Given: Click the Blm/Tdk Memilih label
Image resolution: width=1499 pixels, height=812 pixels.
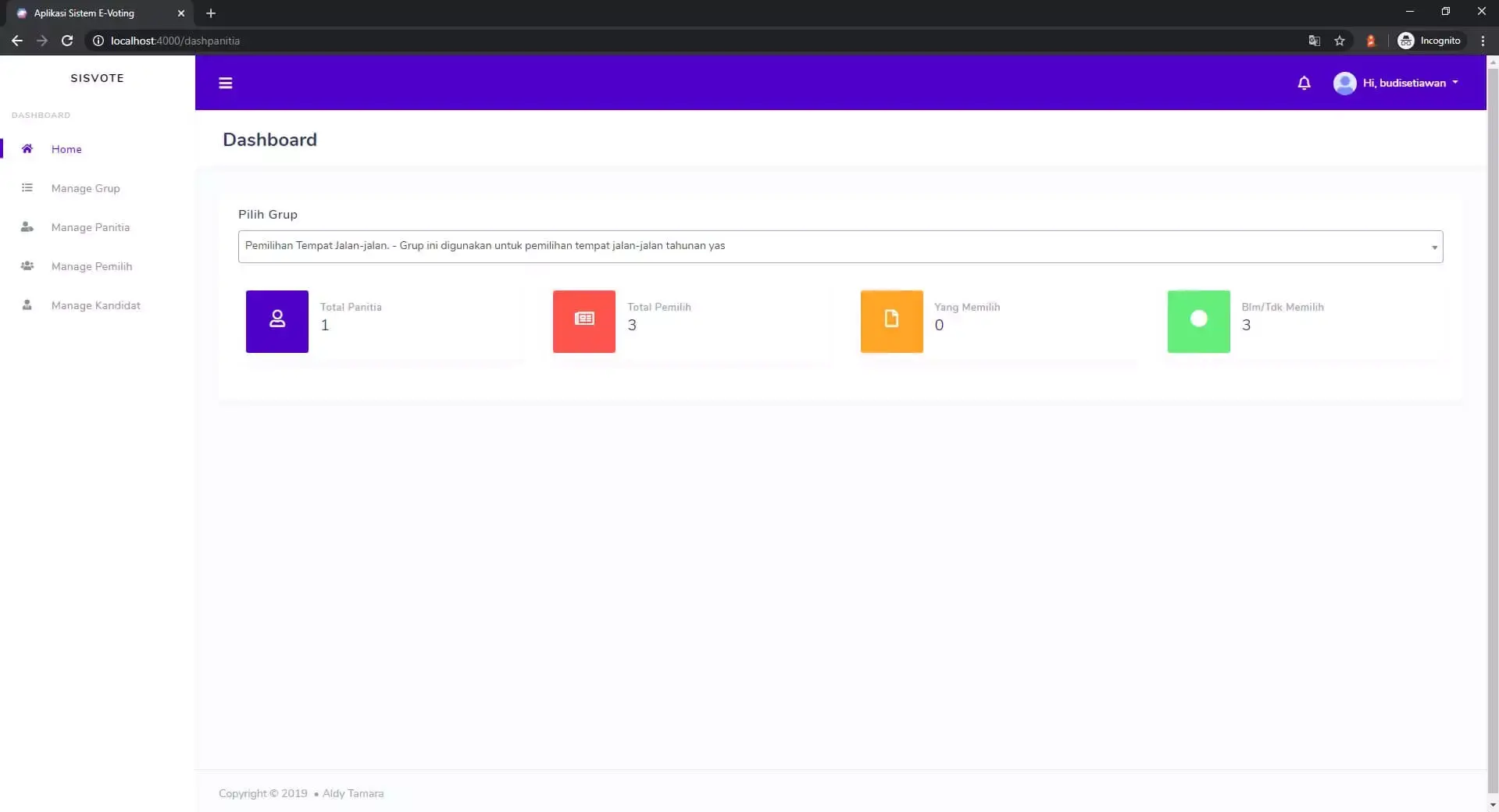Looking at the screenshot, I should [1283, 307].
